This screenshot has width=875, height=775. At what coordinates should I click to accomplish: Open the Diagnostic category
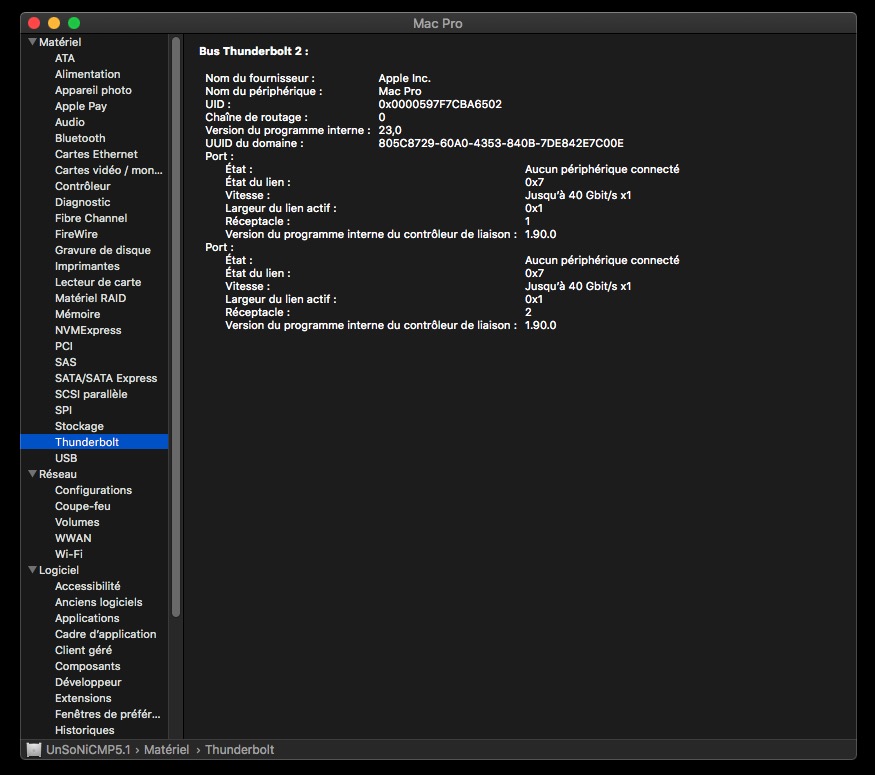[x=83, y=202]
